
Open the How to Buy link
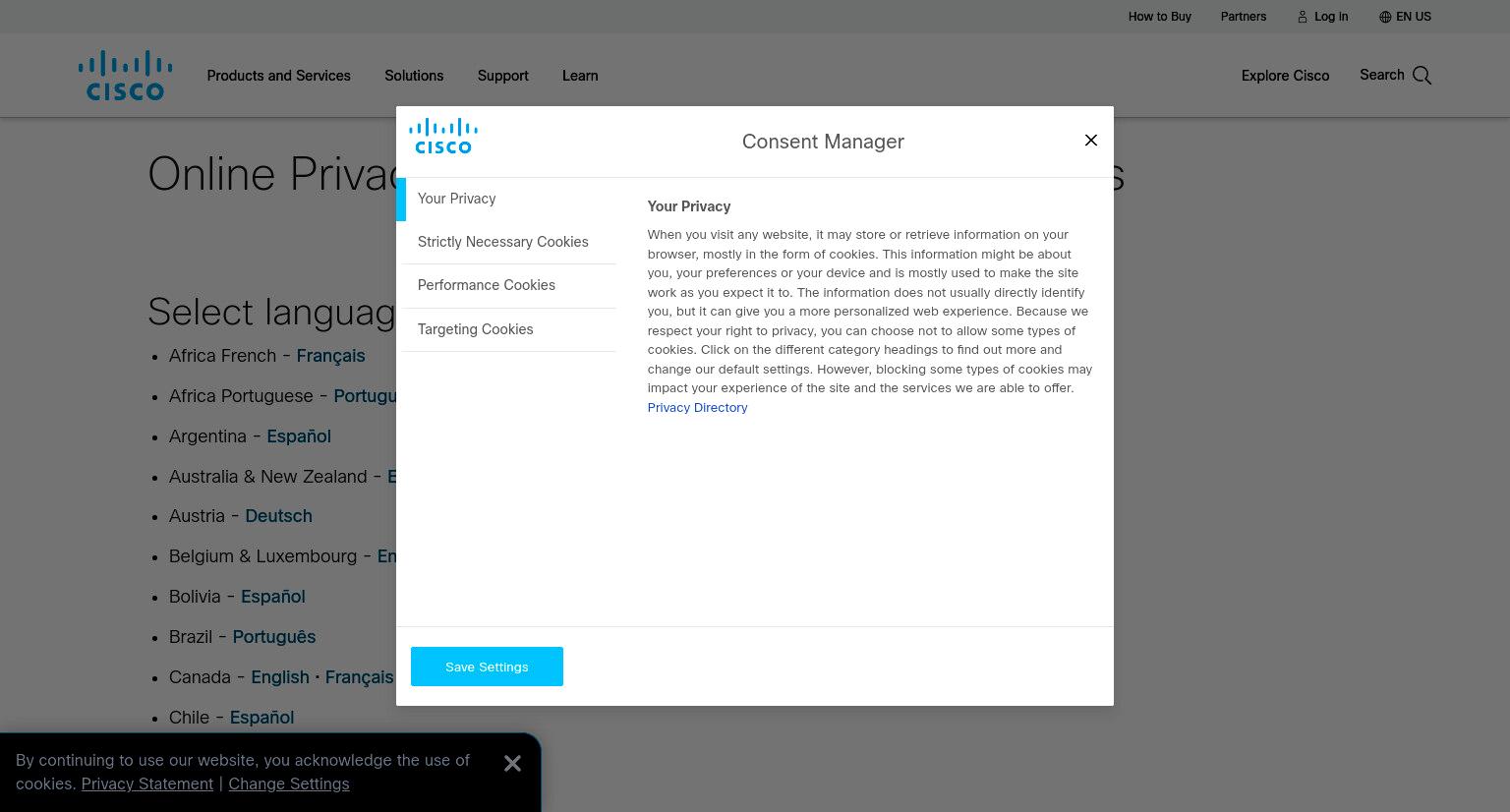coord(1159,17)
